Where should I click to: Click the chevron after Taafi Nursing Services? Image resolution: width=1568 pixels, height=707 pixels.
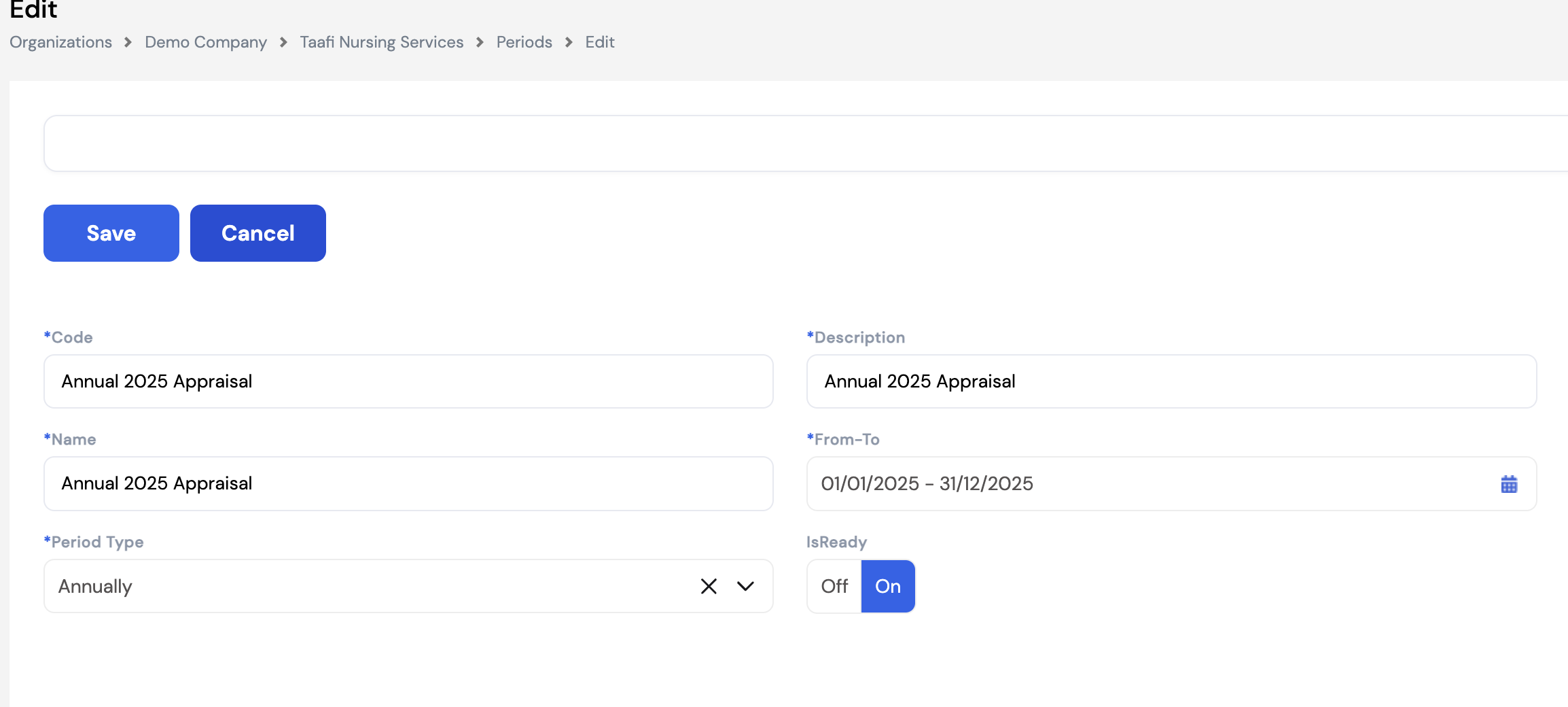pos(480,42)
